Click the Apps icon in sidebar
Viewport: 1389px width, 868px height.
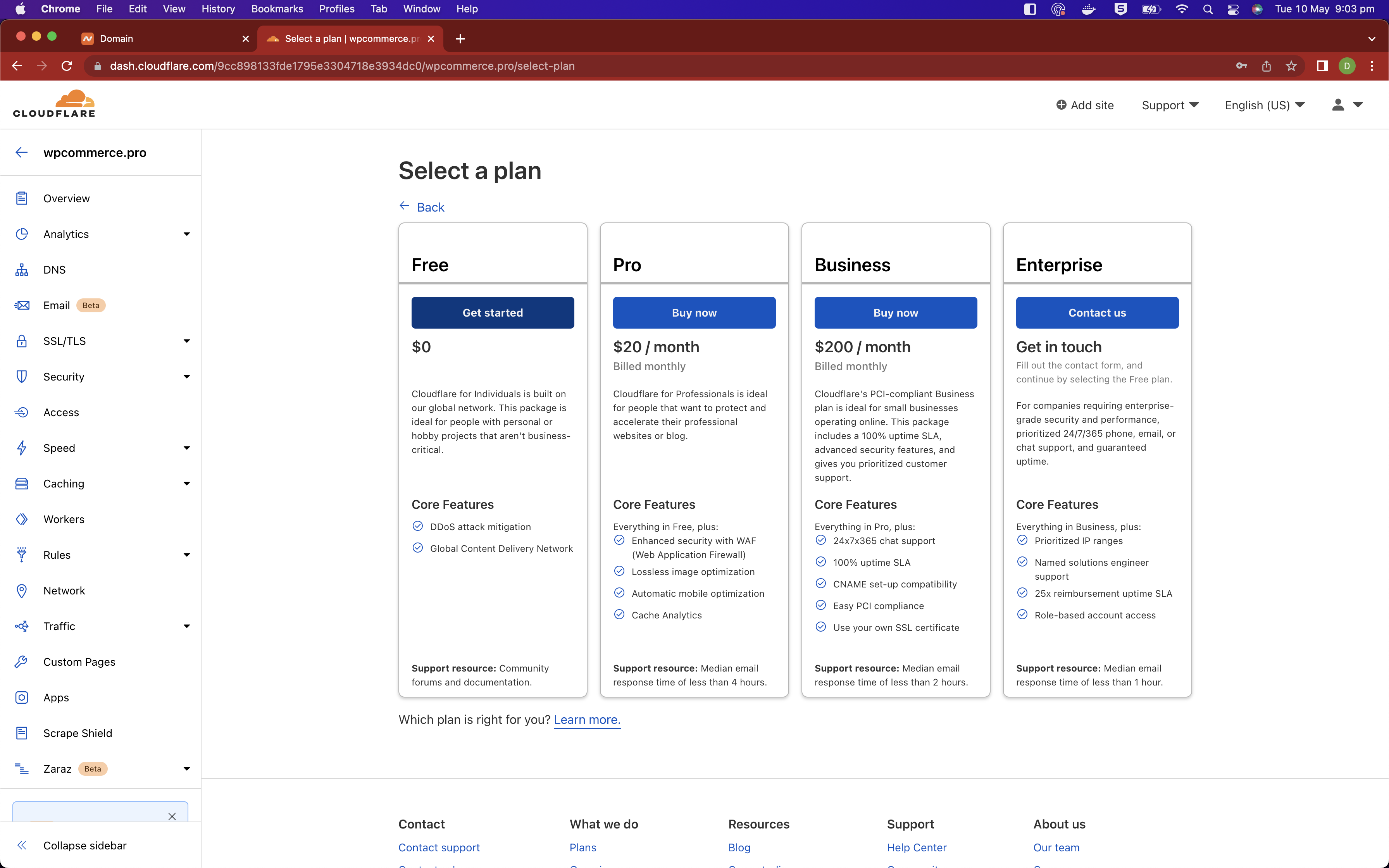(x=22, y=697)
